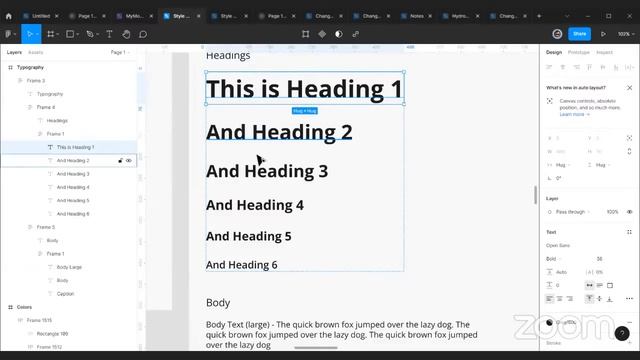Click the black fill color swatch
The width and height of the screenshot is (640, 360).
(x=549, y=322)
